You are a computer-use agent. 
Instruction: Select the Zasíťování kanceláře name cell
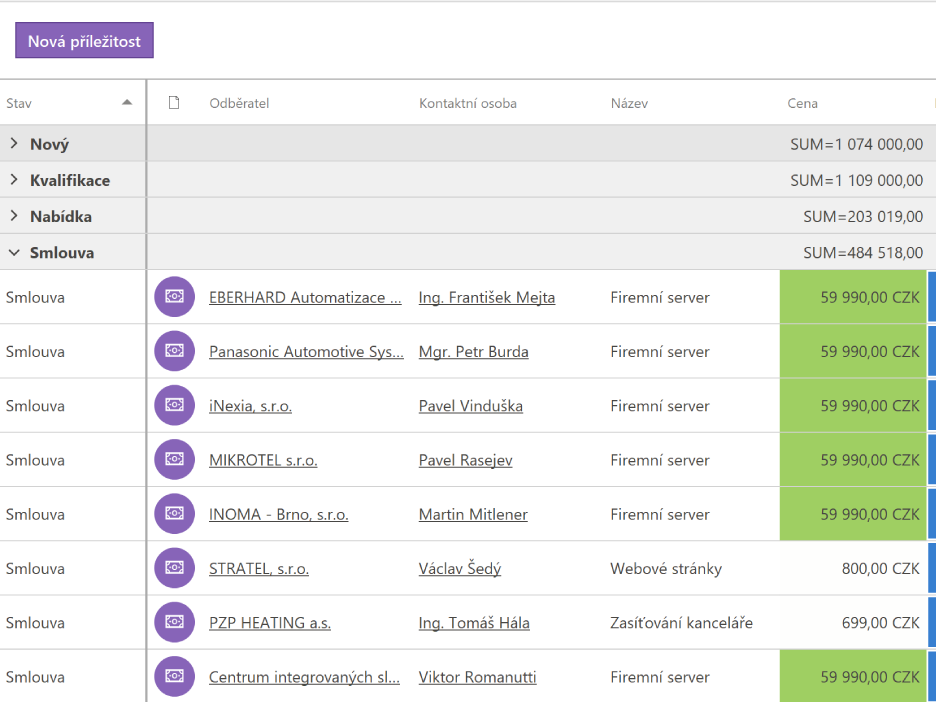(682, 623)
